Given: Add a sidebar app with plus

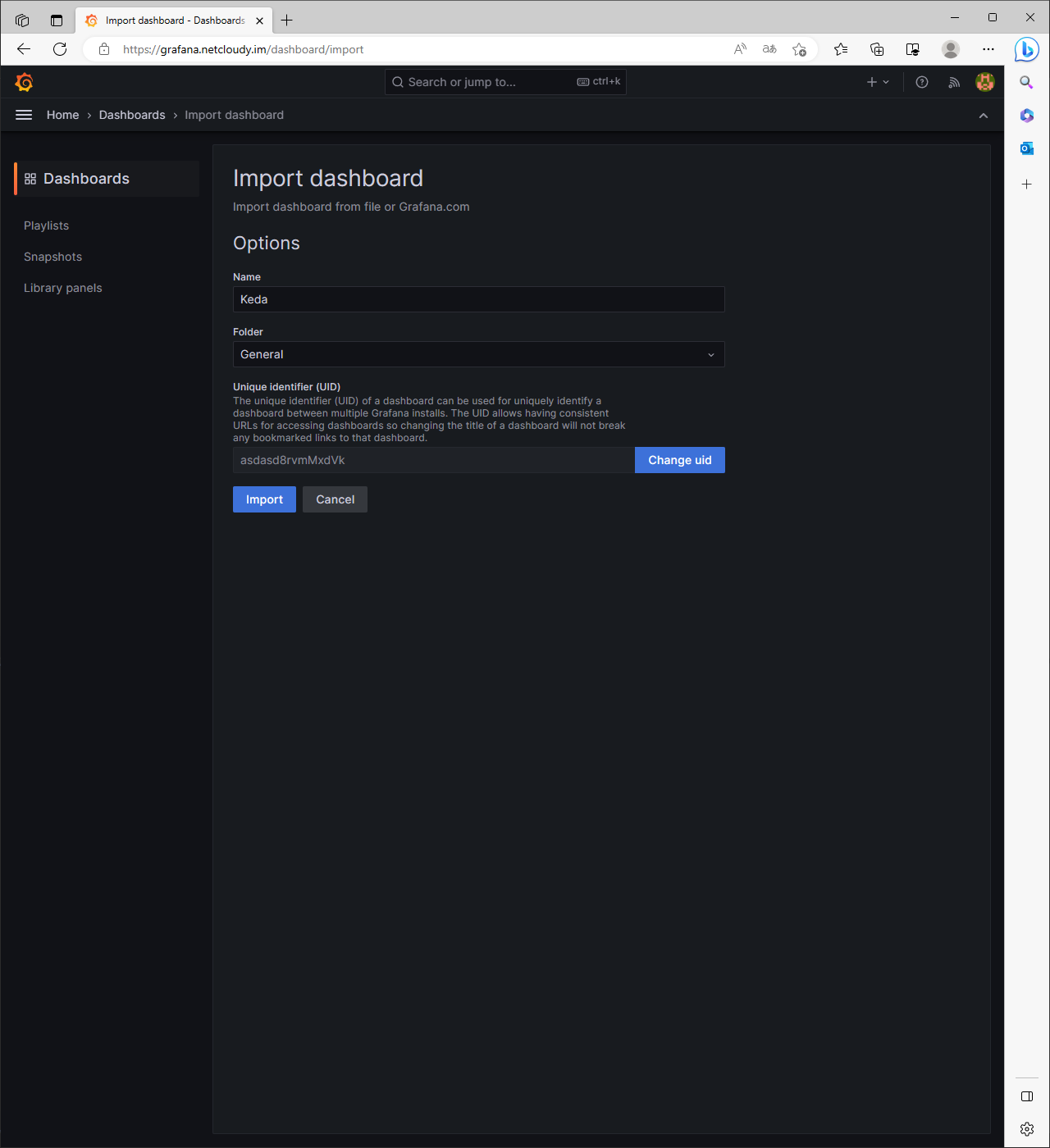Looking at the screenshot, I should click(1027, 184).
